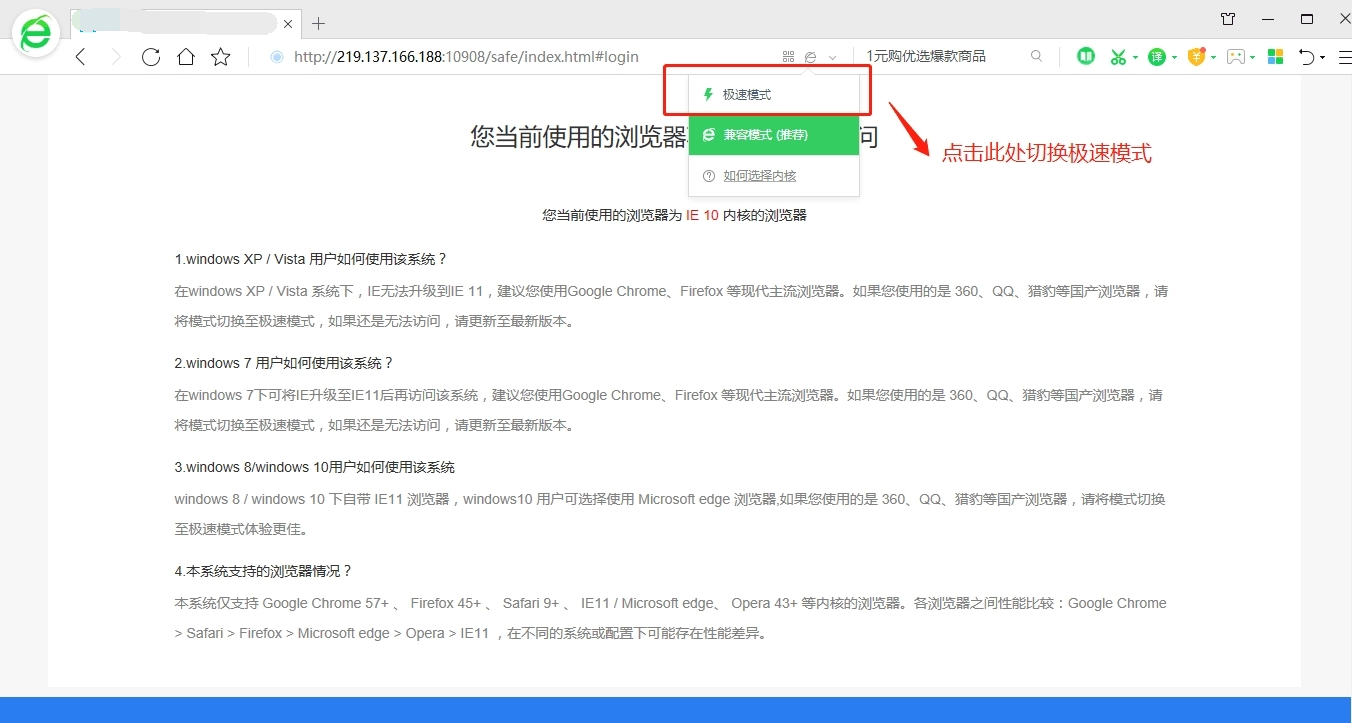Open a new tab with plus button
Image resolution: width=1352 pixels, height=723 pixels.
pos(319,23)
